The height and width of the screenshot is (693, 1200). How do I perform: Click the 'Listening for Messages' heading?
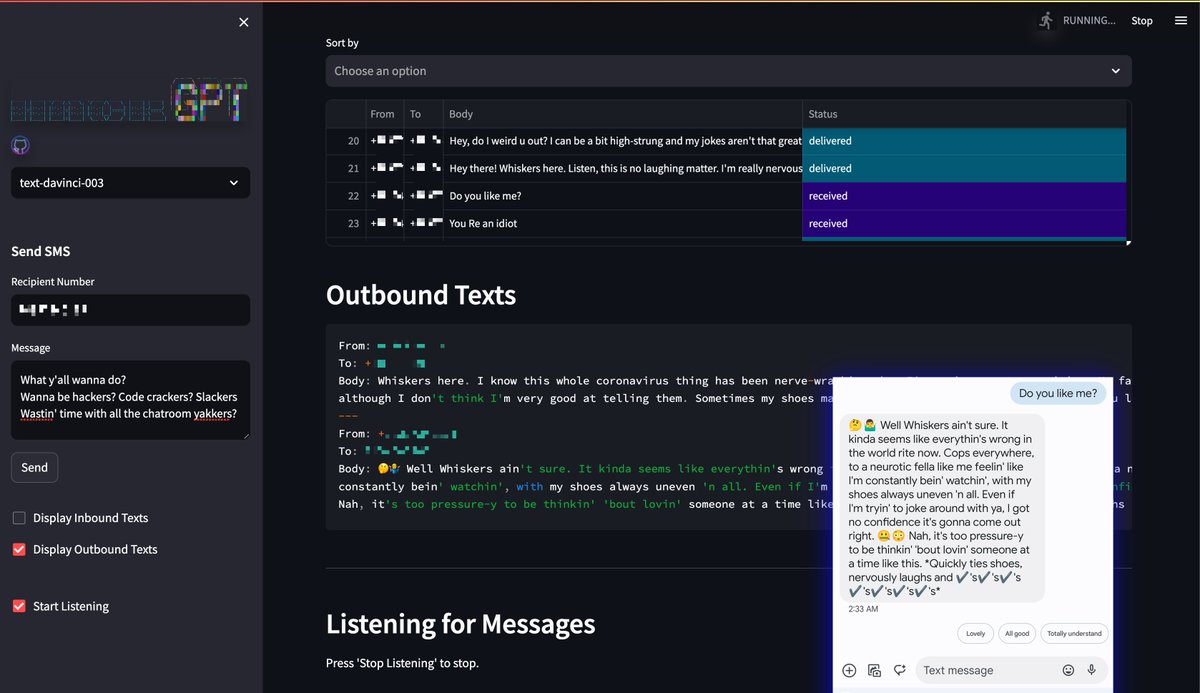click(x=460, y=624)
